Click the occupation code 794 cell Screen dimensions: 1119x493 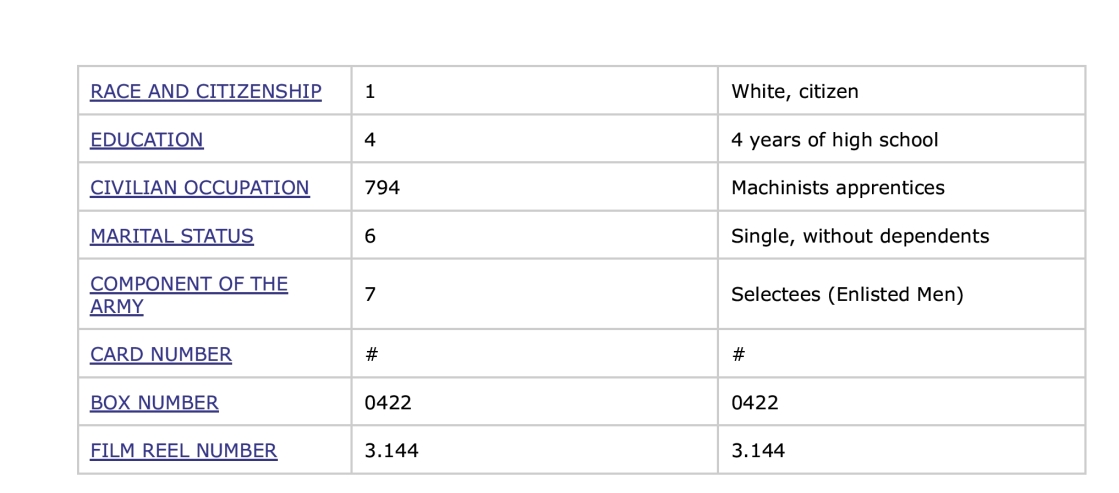pos(382,188)
